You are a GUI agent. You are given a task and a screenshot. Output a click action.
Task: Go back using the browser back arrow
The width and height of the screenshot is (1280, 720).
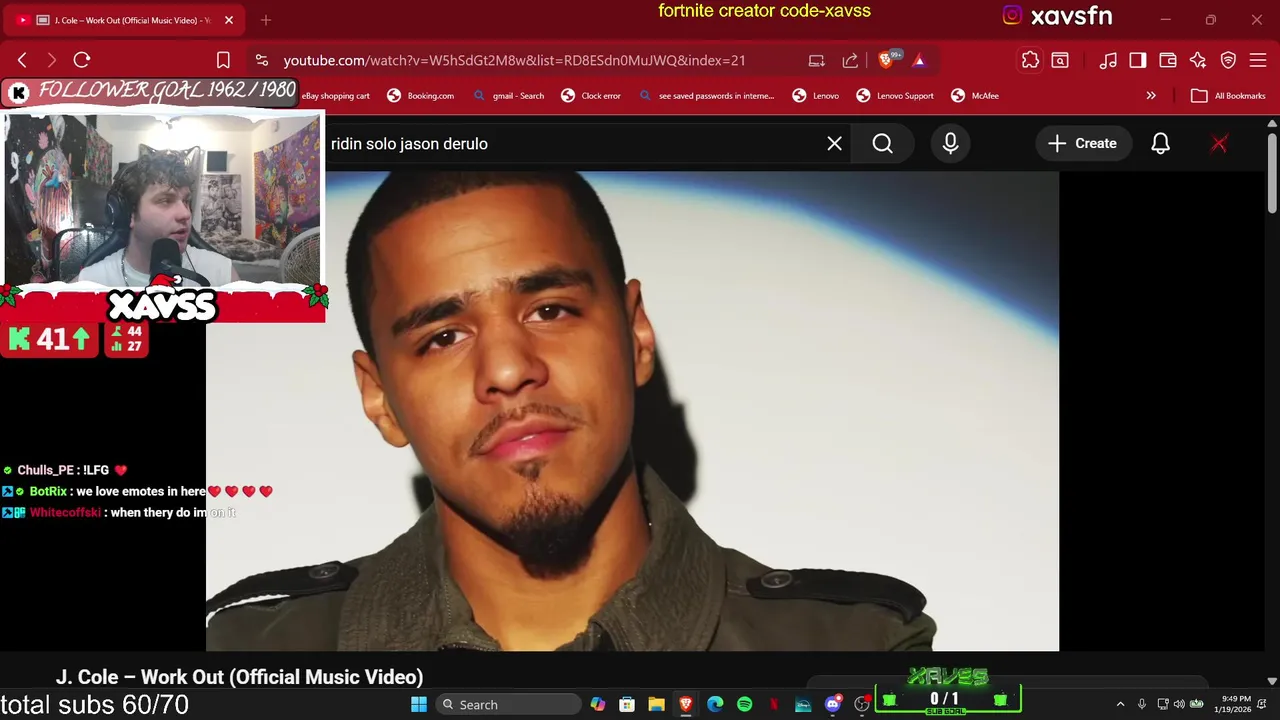point(22,60)
